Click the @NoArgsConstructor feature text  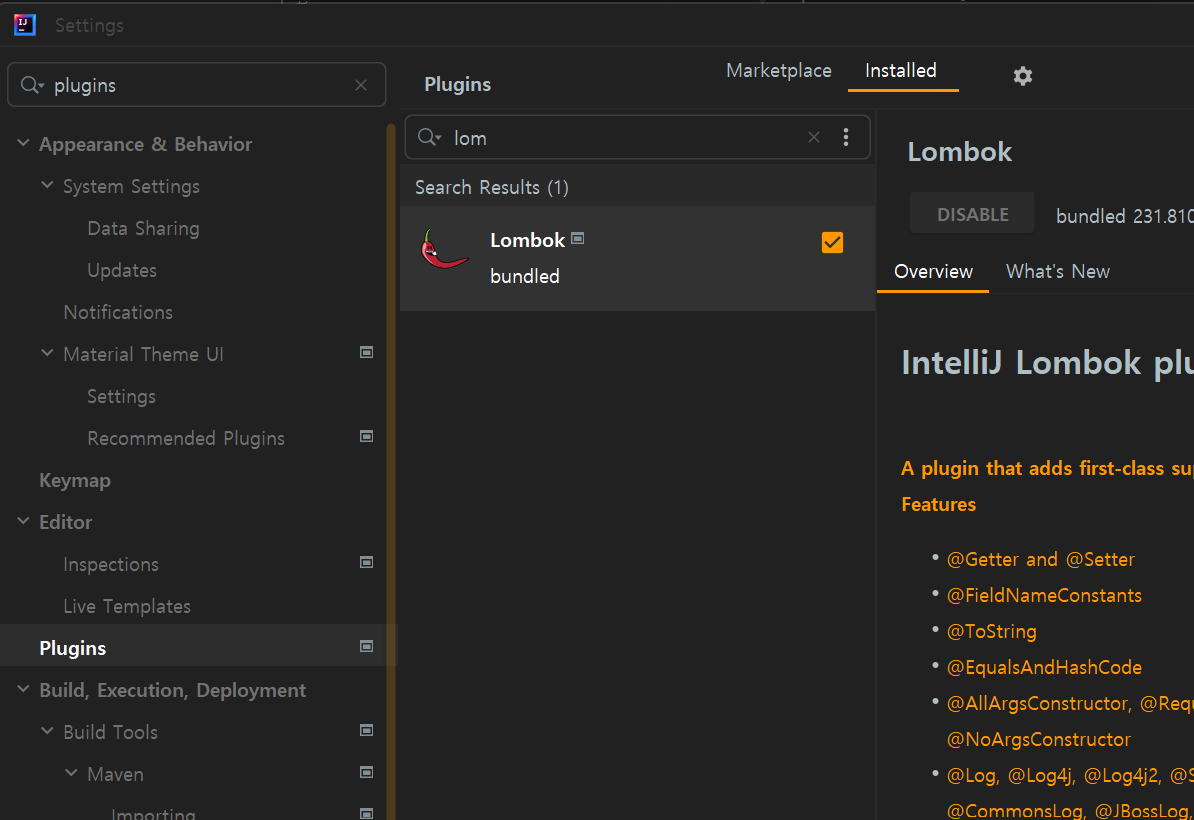click(1039, 739)
